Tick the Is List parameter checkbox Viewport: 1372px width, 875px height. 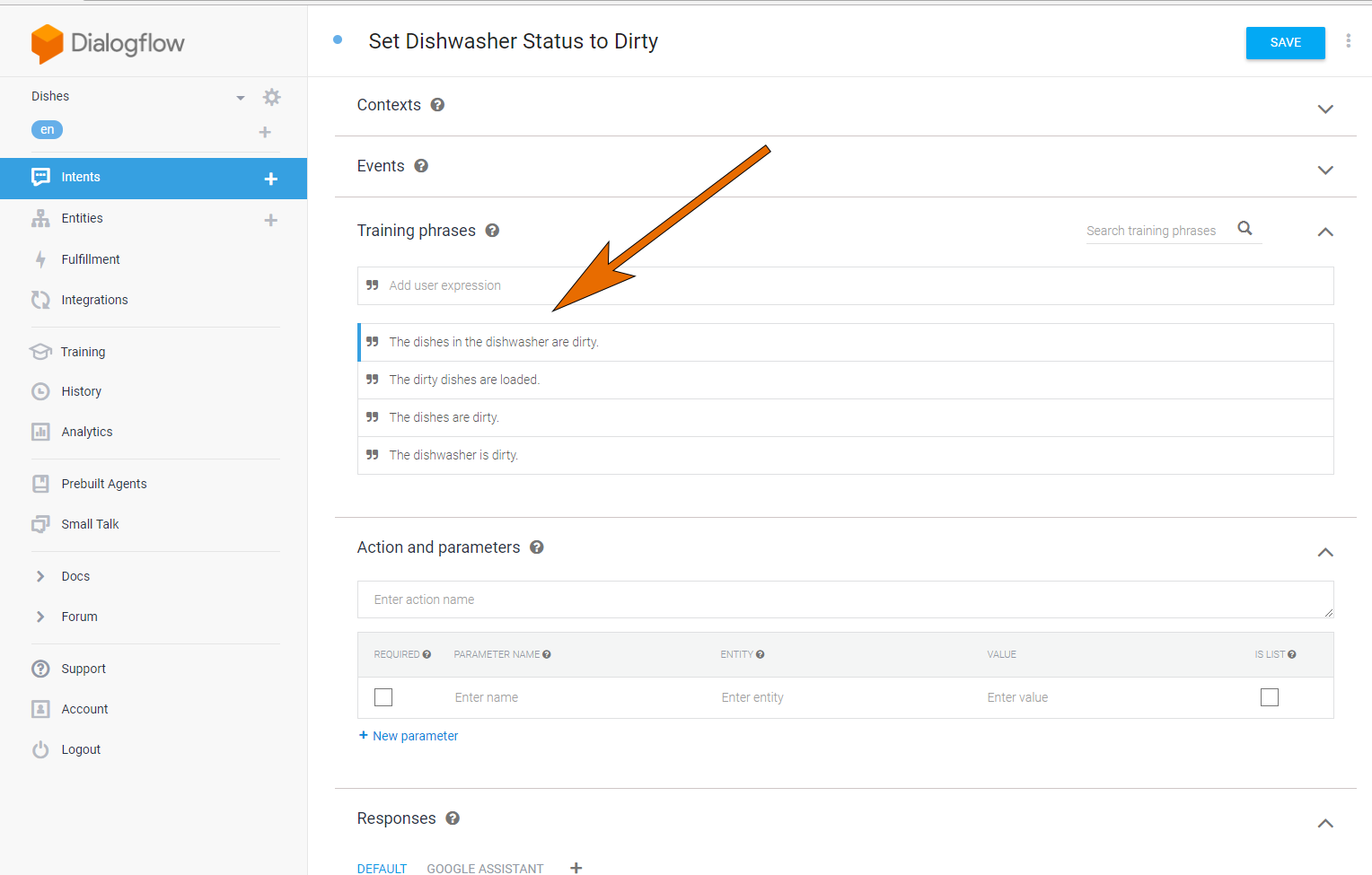pos(1269,697)
